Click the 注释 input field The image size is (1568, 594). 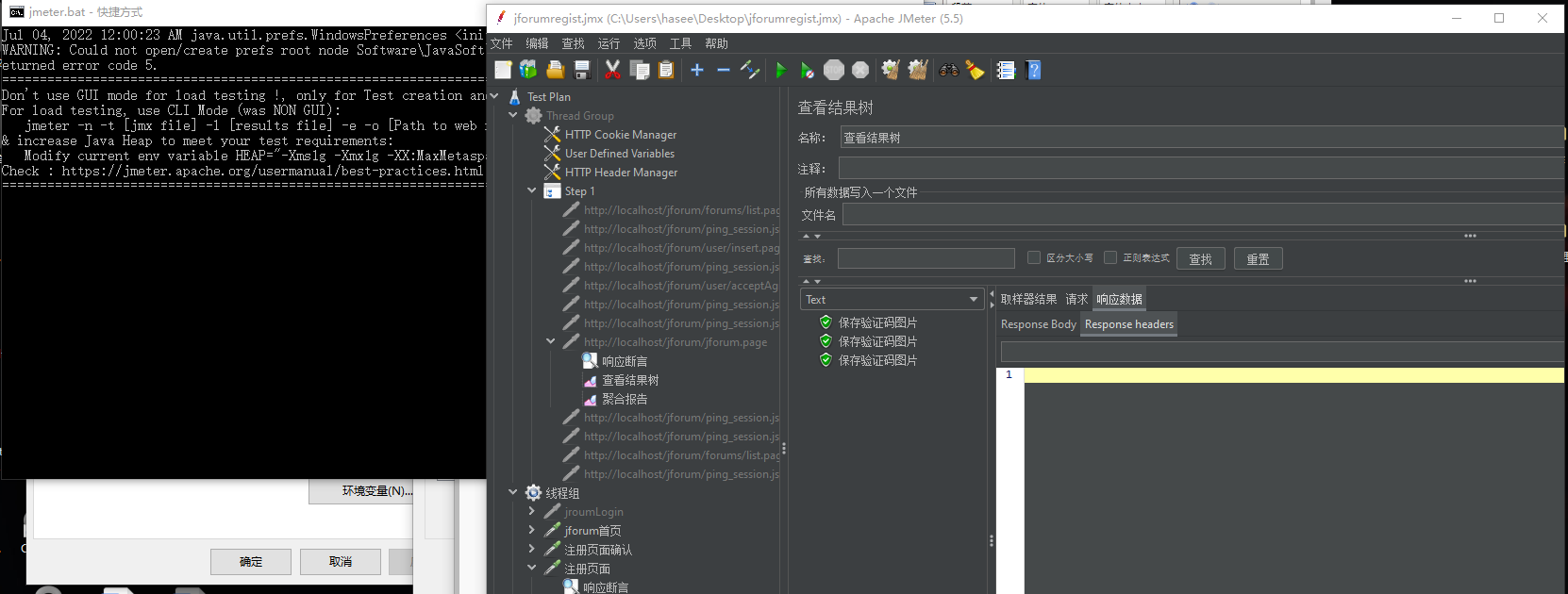click(1201, 169)
